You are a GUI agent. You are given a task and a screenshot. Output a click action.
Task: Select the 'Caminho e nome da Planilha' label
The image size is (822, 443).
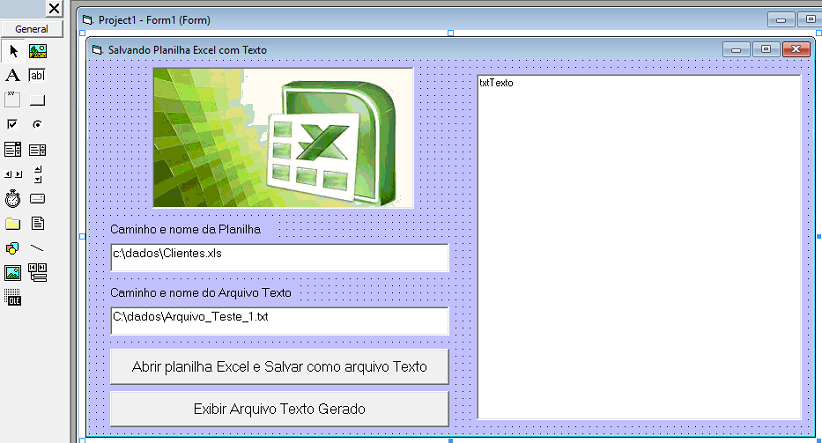click(186, 230)
